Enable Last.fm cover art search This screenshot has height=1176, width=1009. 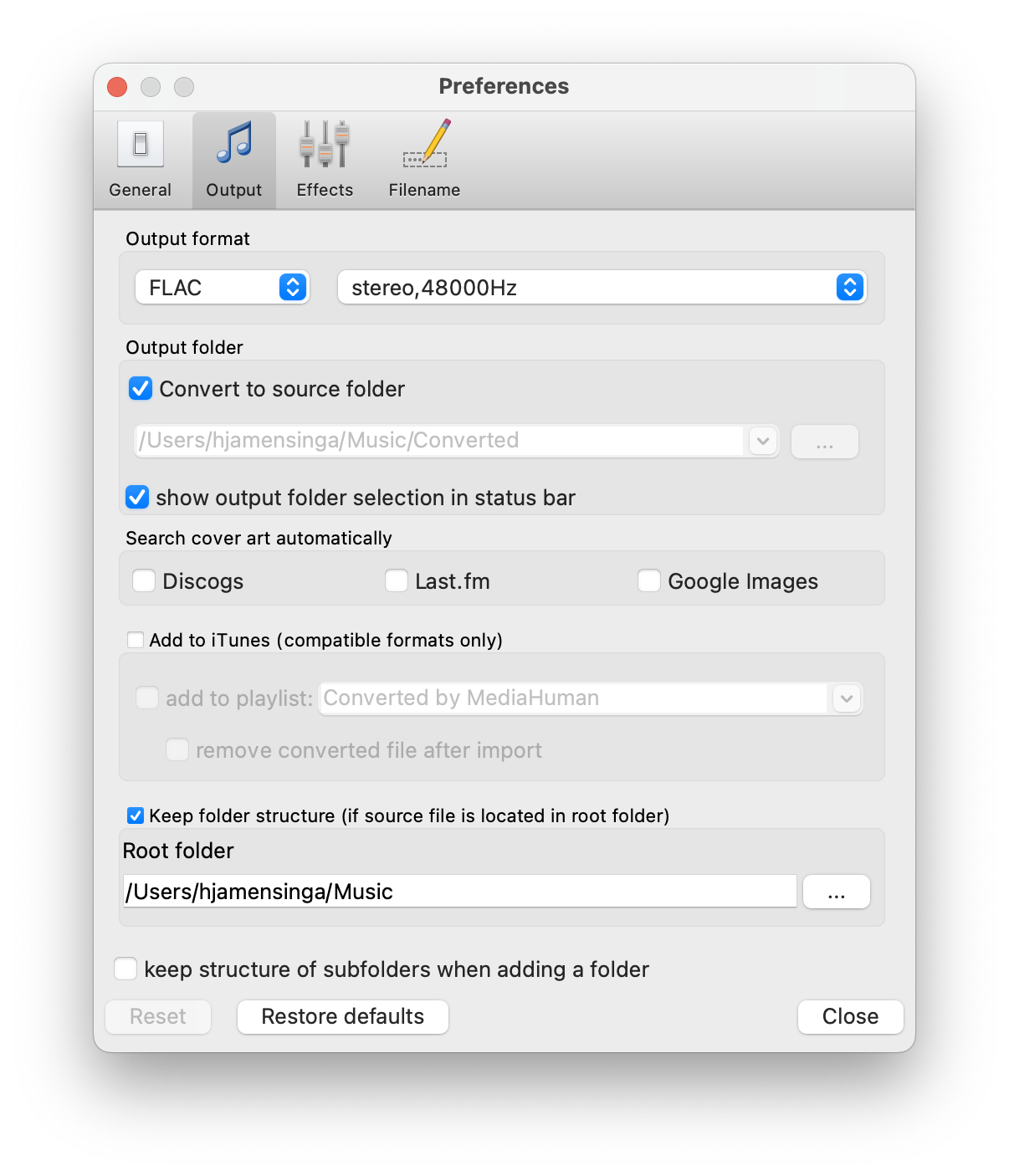pos(396,580)
